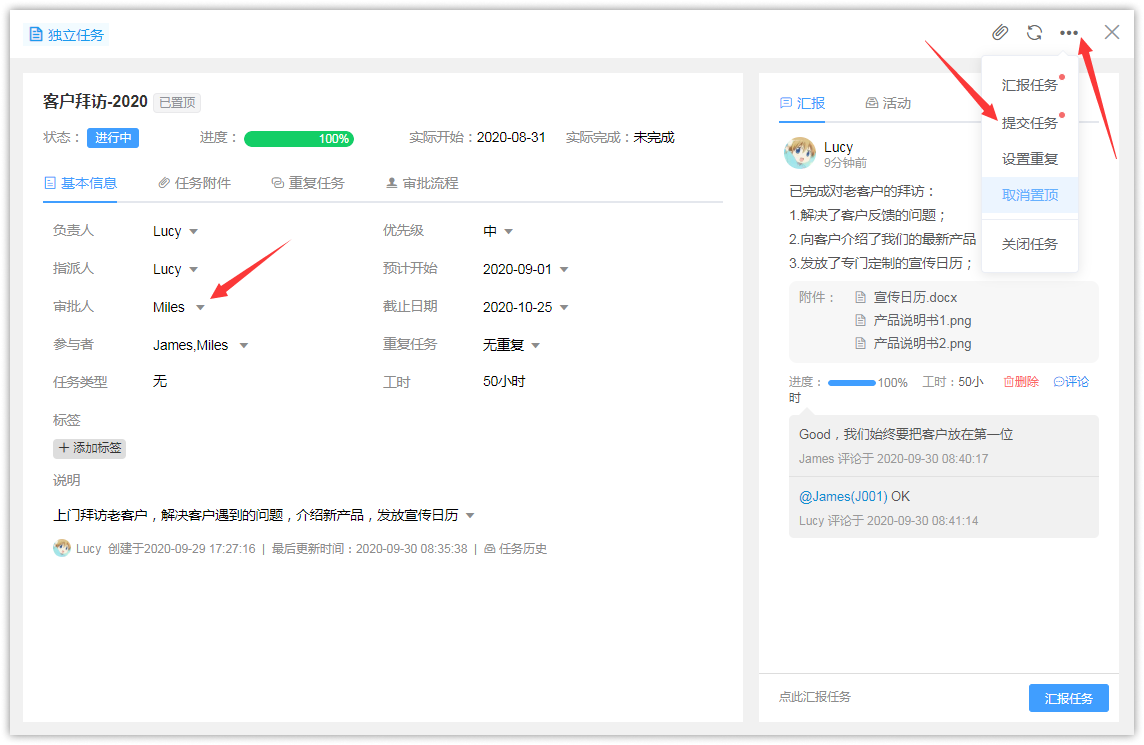Delete the report via 删除 icon

[x=1020, y=382]
